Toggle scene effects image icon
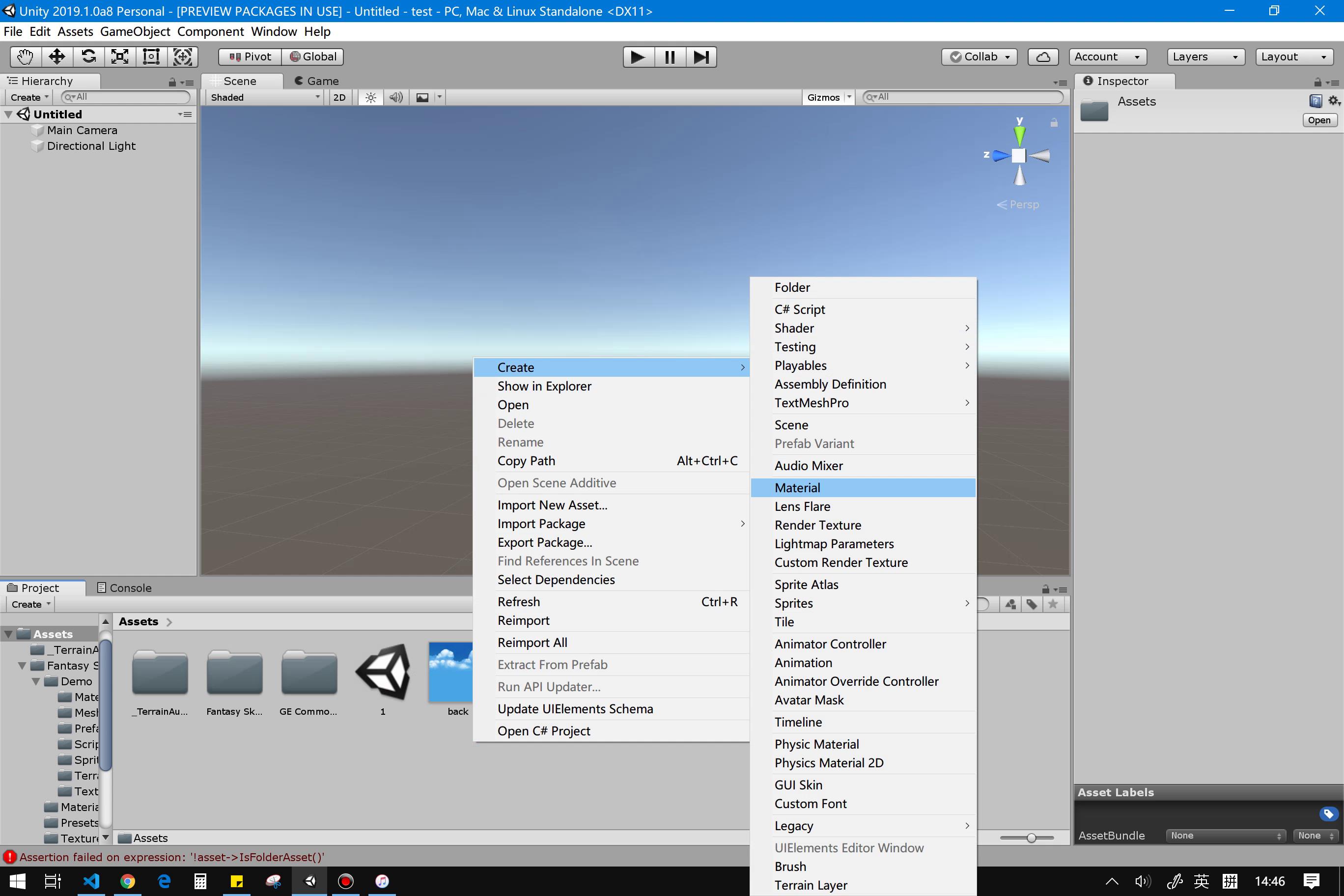 tap(422, 97)
